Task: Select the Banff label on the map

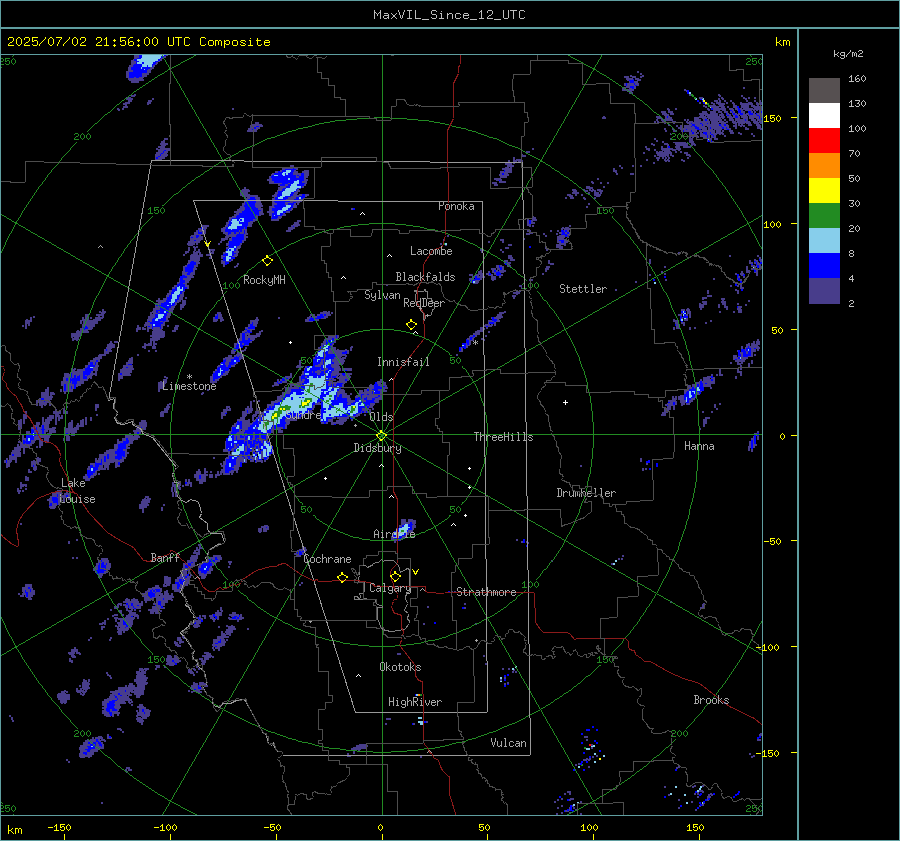Action: (165, 557)
